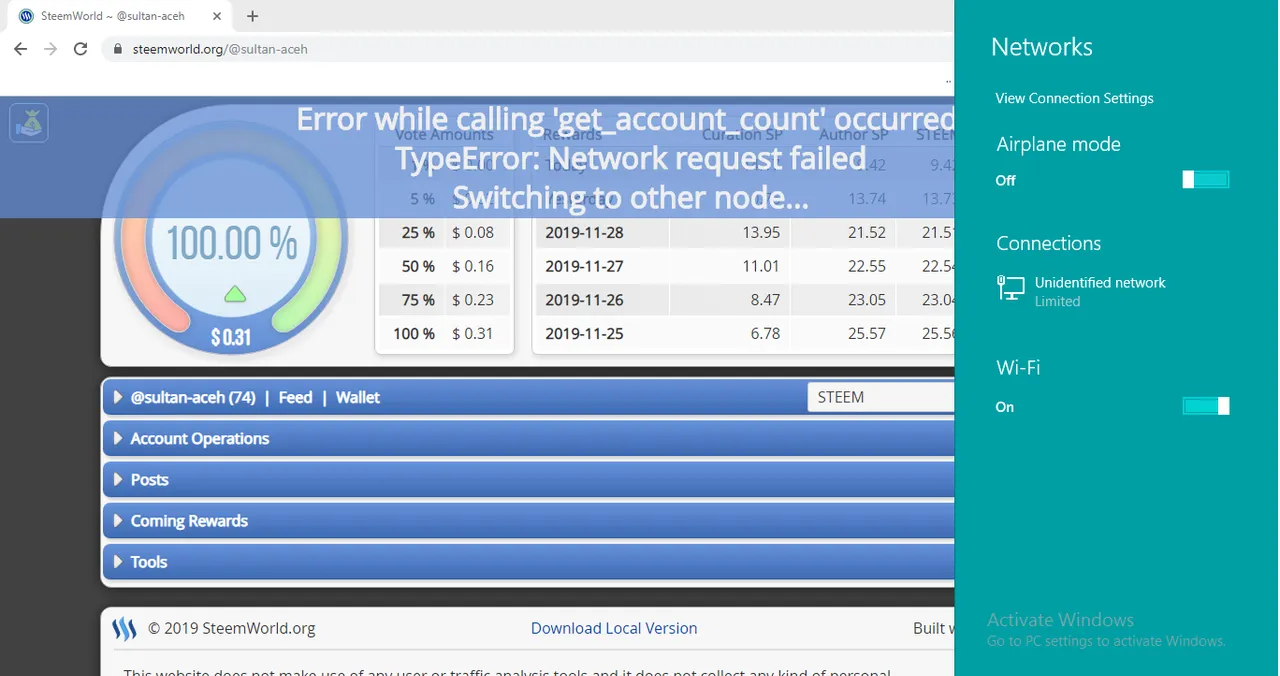Reload the SteemWorld page
This screenshot has width=1280, height=676.
coord(81,49)
